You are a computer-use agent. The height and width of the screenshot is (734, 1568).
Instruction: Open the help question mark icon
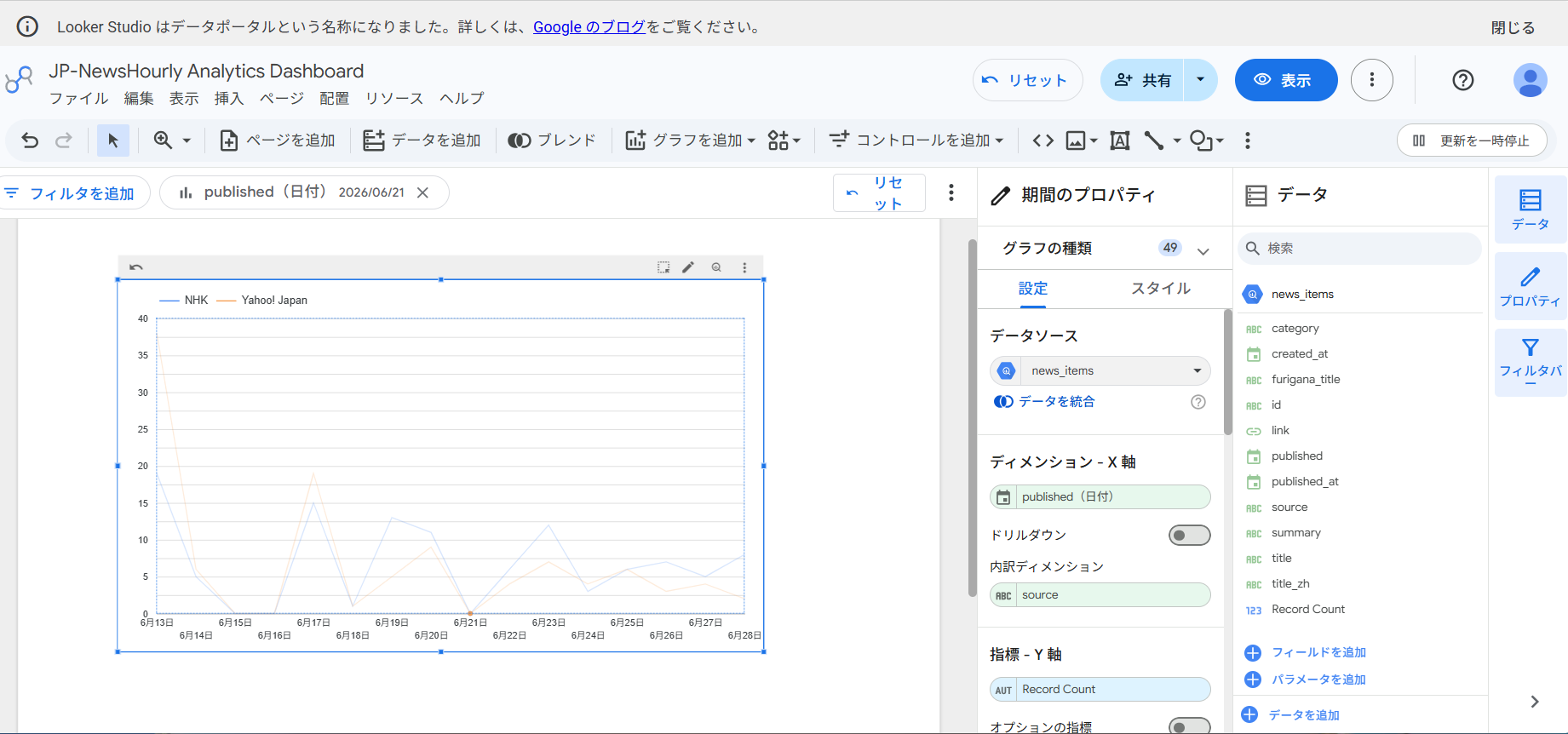(x=1463, y=80)
